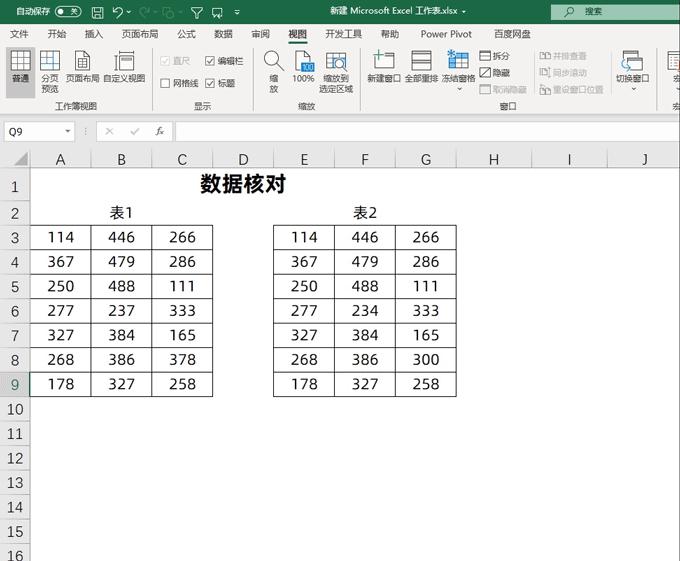Expand the Switch Windows (切换窗口) dropdown
Viewport: 680px width, 561px height.
pos(633,89)
